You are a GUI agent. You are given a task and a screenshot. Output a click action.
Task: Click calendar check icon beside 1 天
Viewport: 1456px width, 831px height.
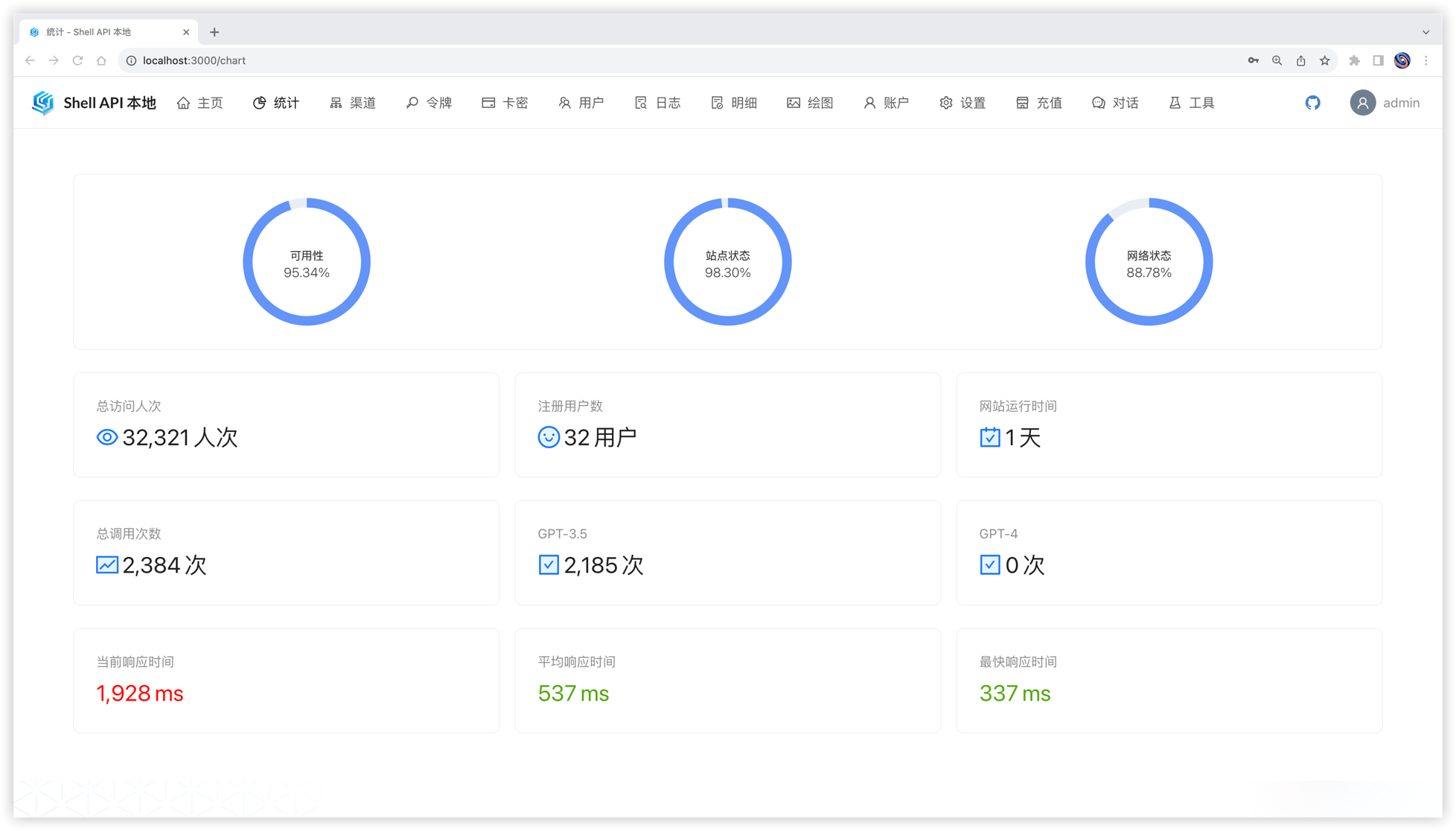click(990, 437)
